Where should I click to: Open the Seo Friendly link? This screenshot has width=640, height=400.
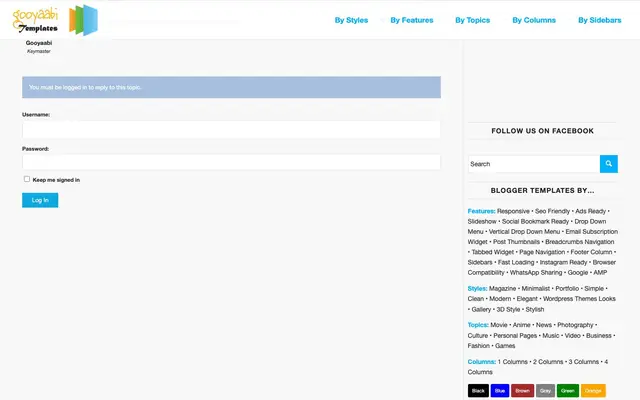[552, 211]
